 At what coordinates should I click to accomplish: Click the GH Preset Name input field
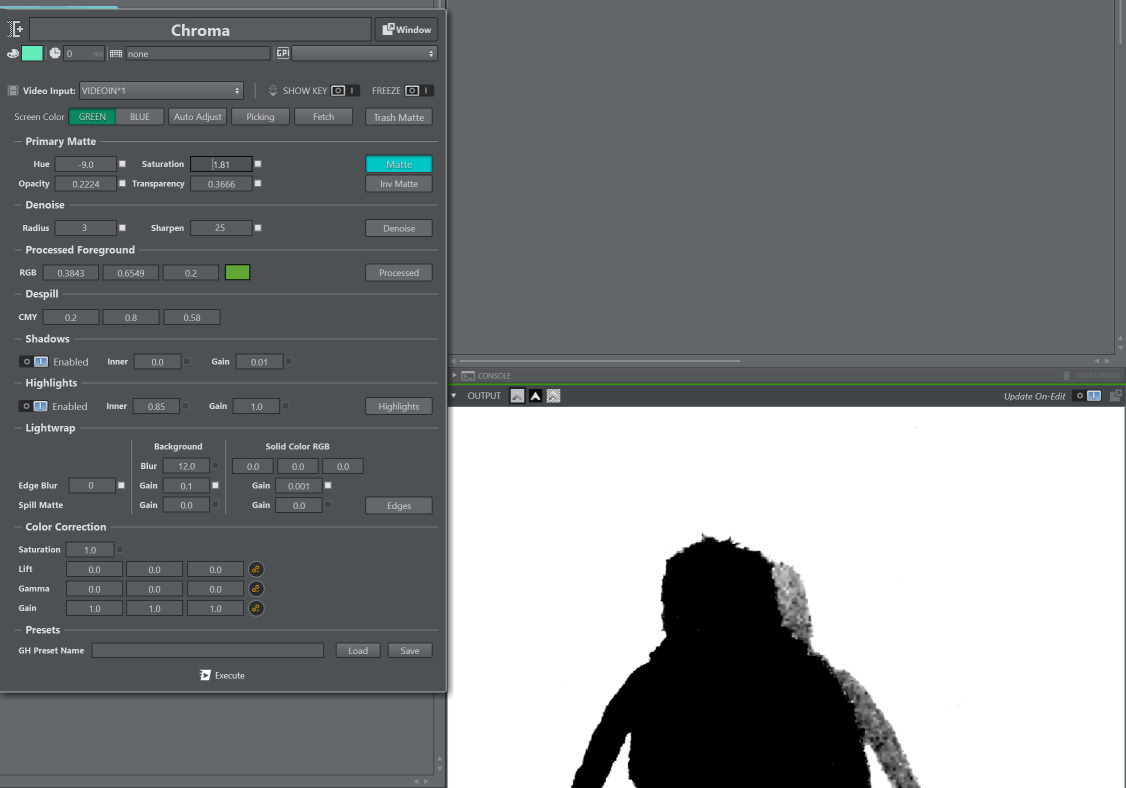pyautogui.click(x=208, y=651)
